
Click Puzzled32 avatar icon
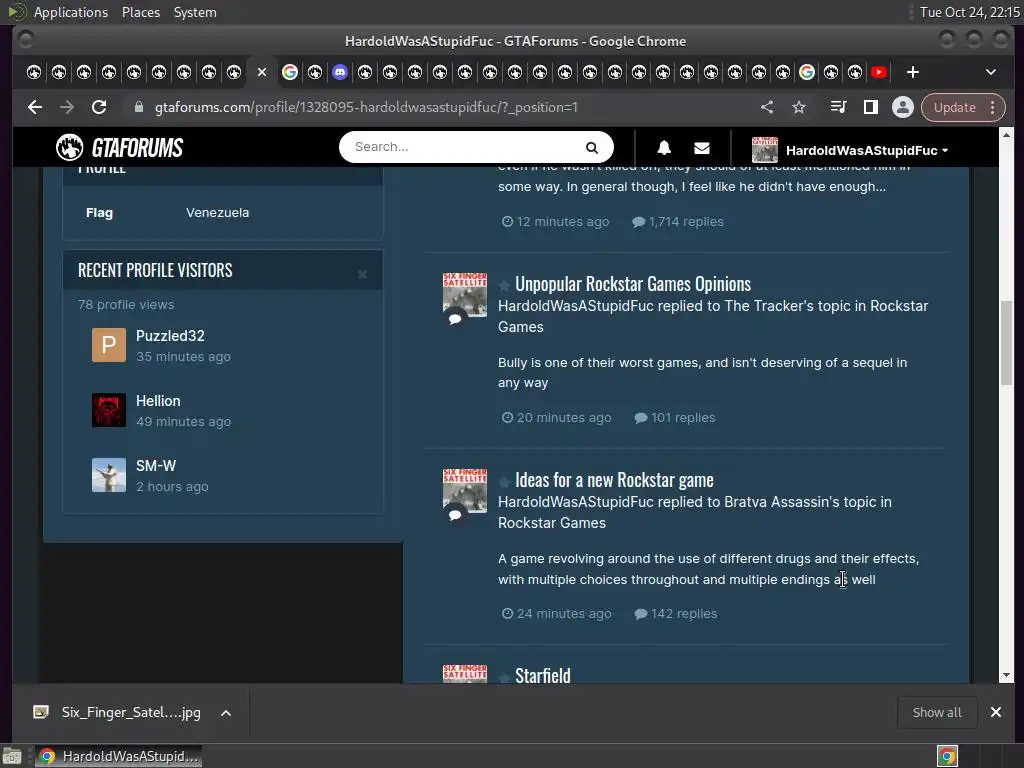(x=109, y=345)
